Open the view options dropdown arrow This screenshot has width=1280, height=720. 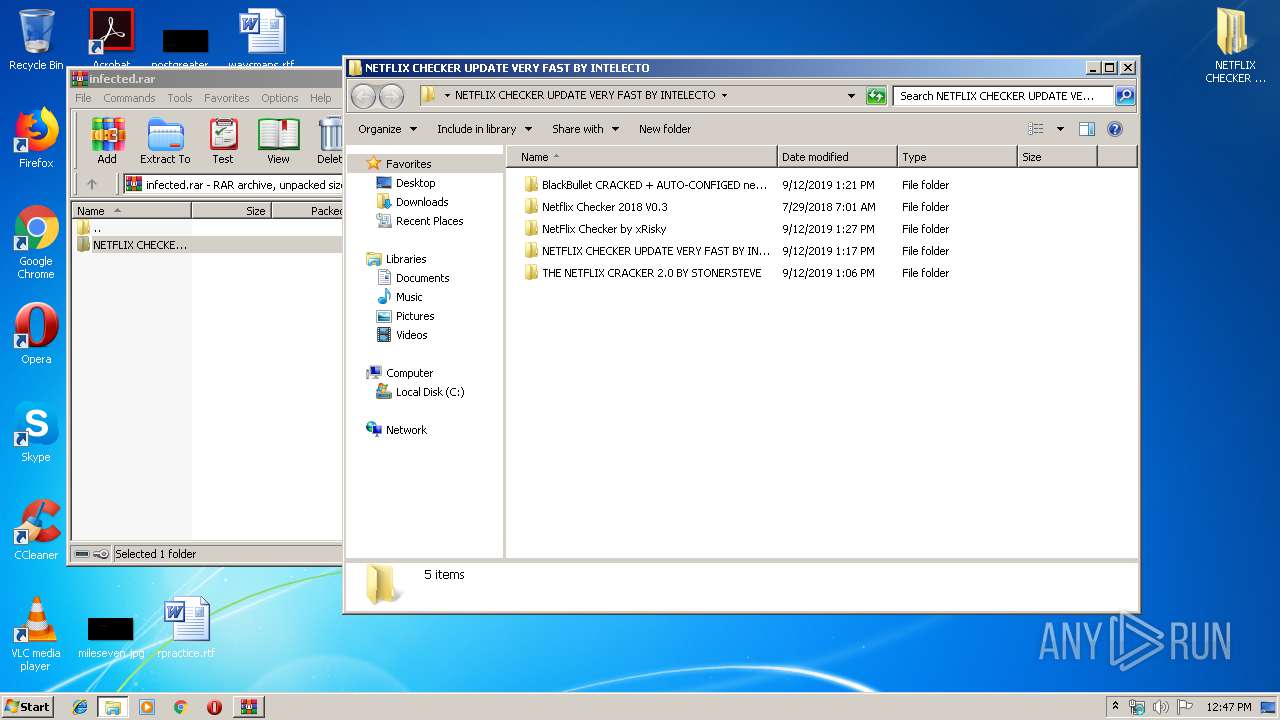click(x=1060, y=129)
